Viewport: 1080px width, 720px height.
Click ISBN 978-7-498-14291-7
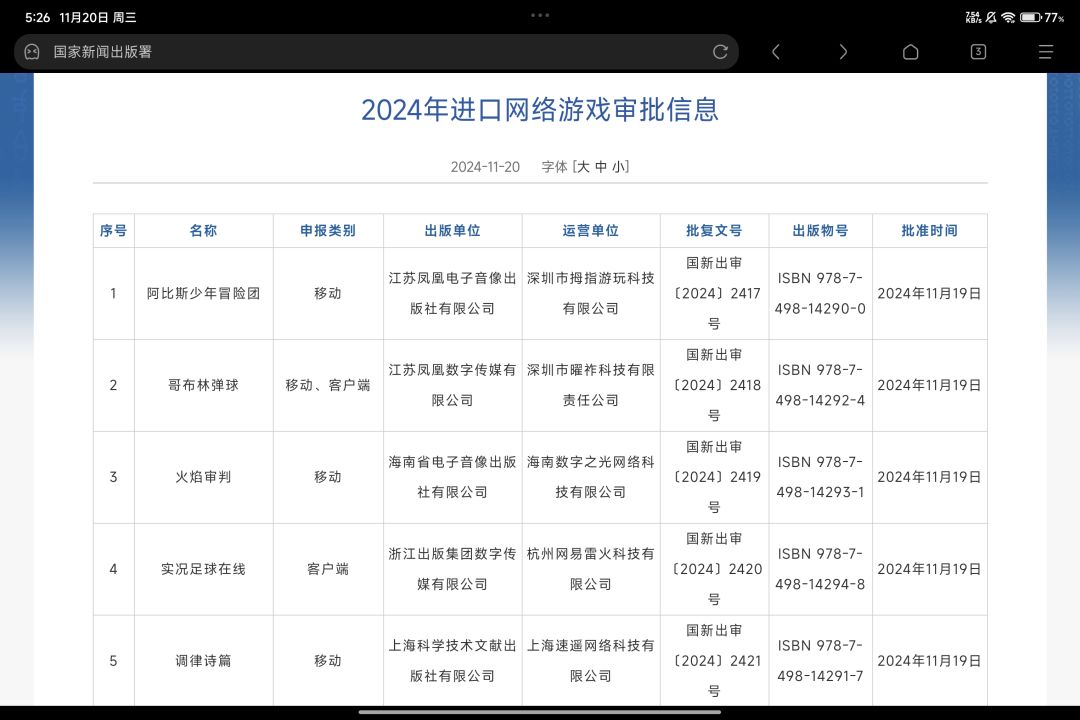click(x=820, y=661)
